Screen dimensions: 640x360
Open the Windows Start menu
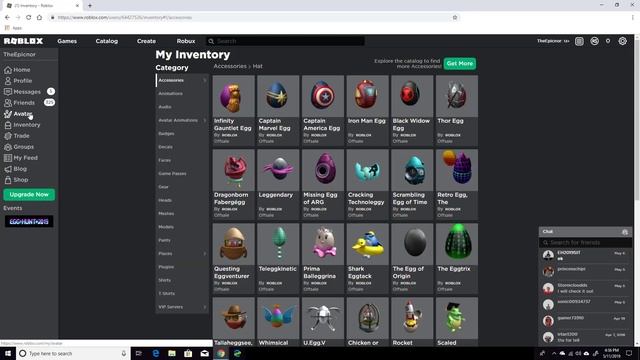coord(8,353)
